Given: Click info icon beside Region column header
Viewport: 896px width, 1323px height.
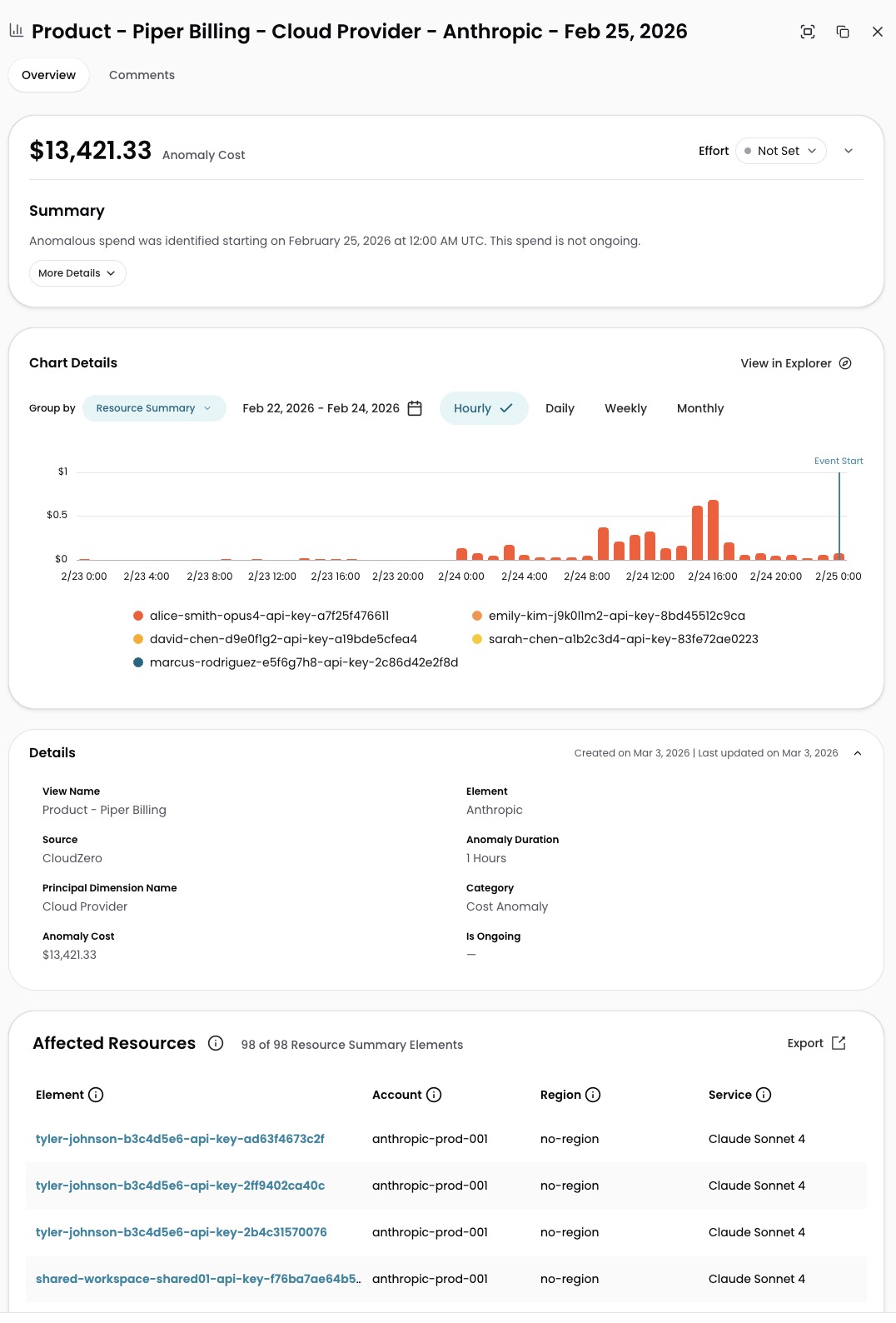Looking at the screenshot, I should [593, 1095].
